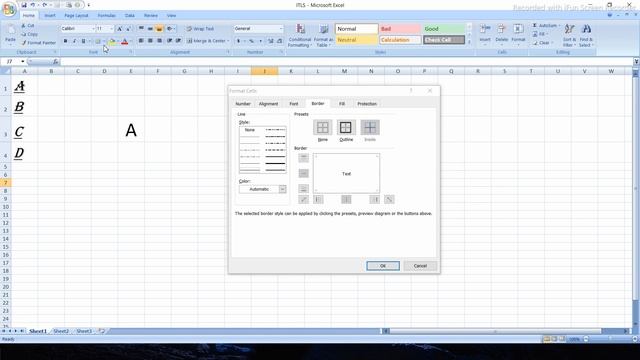Toggle Underline formatting

83,41
